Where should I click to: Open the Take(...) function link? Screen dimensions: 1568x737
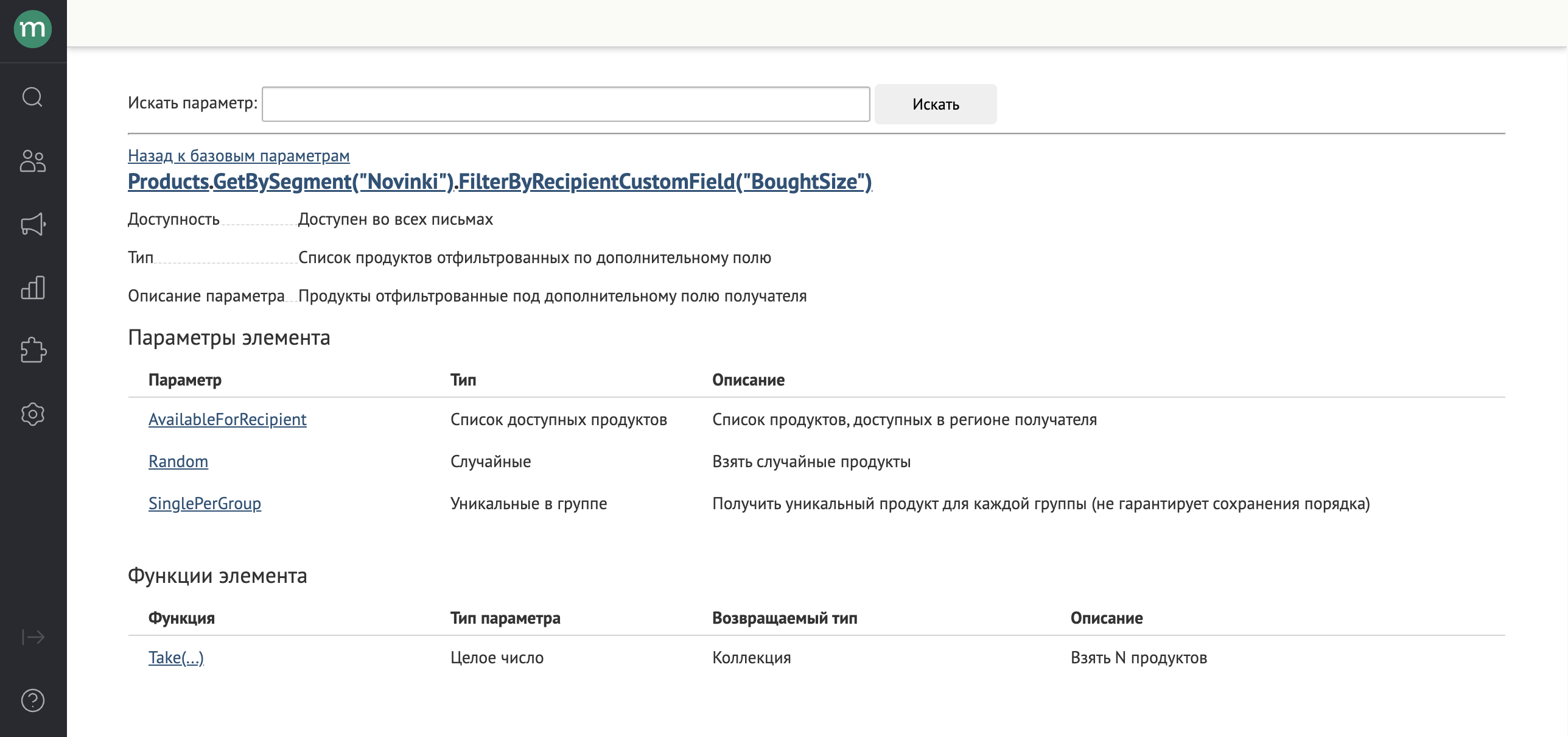click(x=176, y=658)
